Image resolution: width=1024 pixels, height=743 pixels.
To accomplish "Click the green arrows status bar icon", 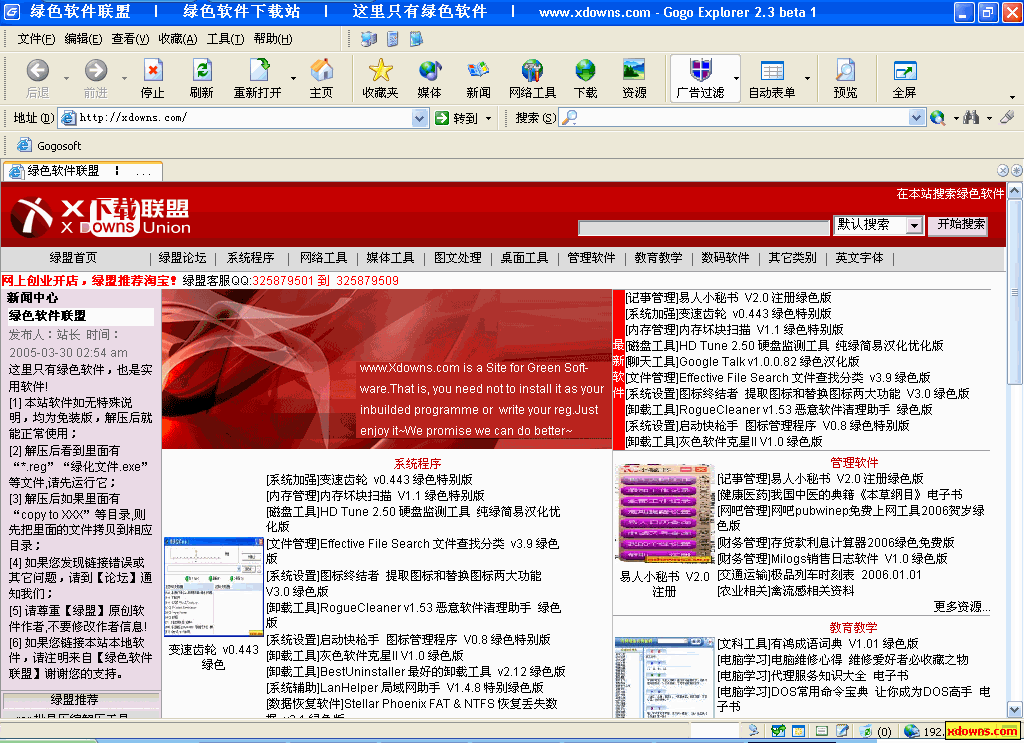I will coord(778,731).
